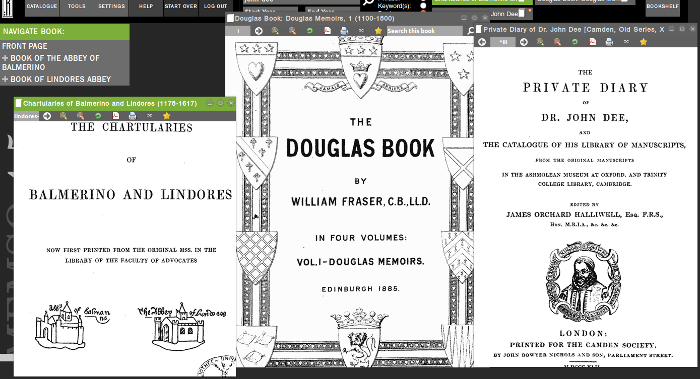Image resolution: width=700 pixels, height=379 pixels.
Task: Print the Private Diary of John Dee
Action: [609, 42]
